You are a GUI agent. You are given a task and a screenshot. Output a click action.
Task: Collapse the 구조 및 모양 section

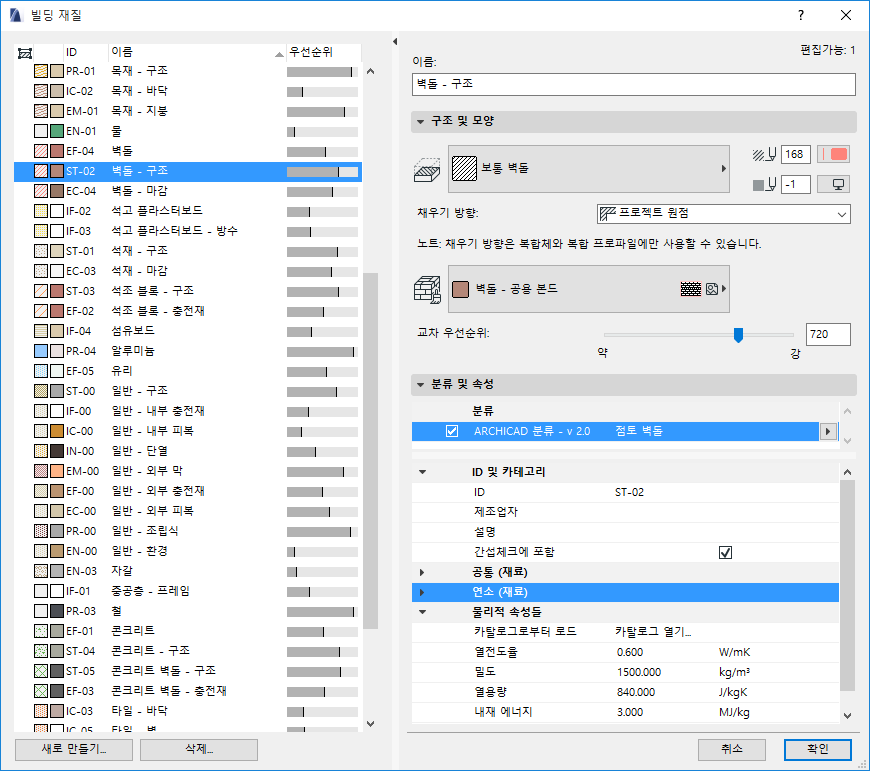(421, 121)
